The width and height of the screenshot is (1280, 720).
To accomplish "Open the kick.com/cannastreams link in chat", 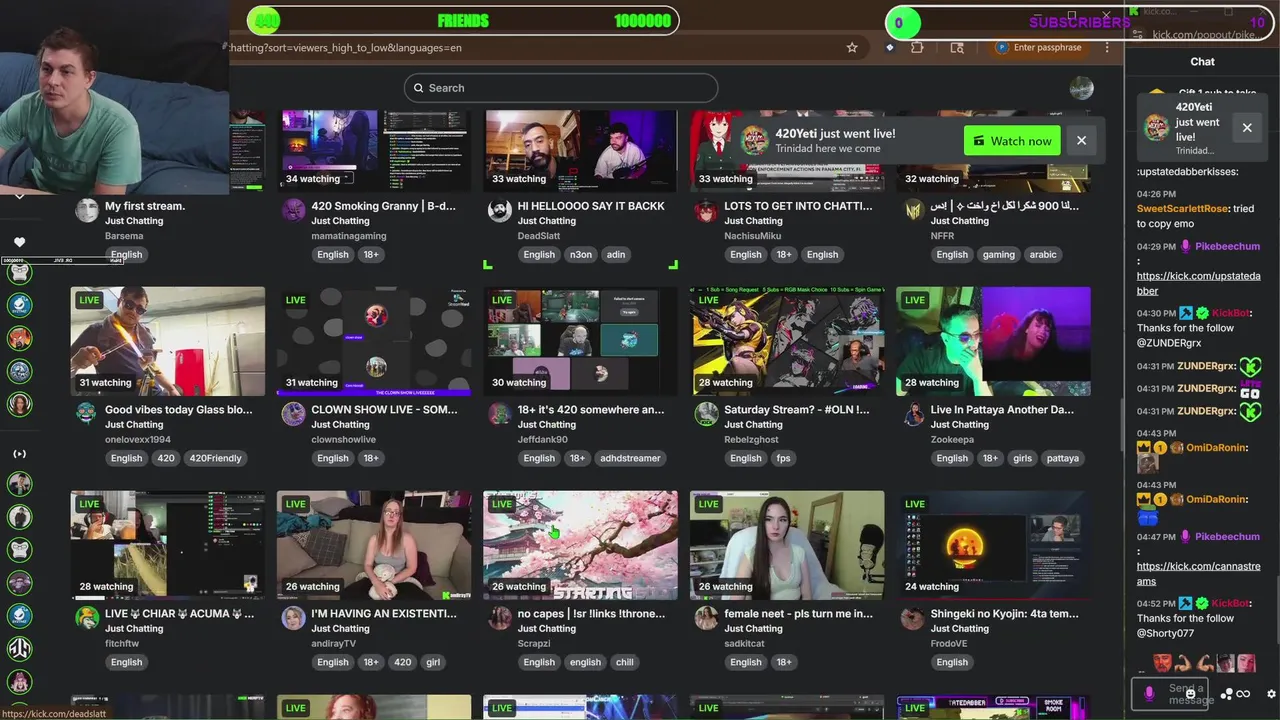I will [x=1198, y=574].
